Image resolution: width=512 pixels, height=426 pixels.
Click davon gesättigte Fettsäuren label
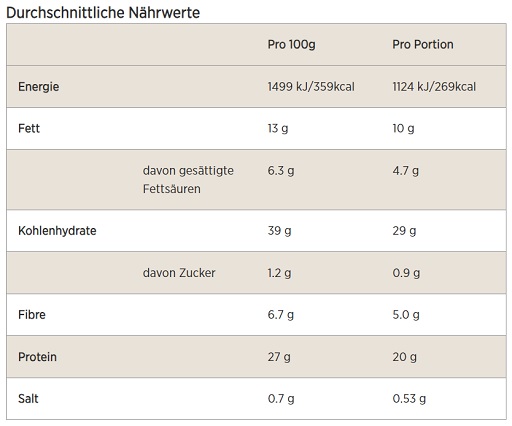tap(188, 180)
